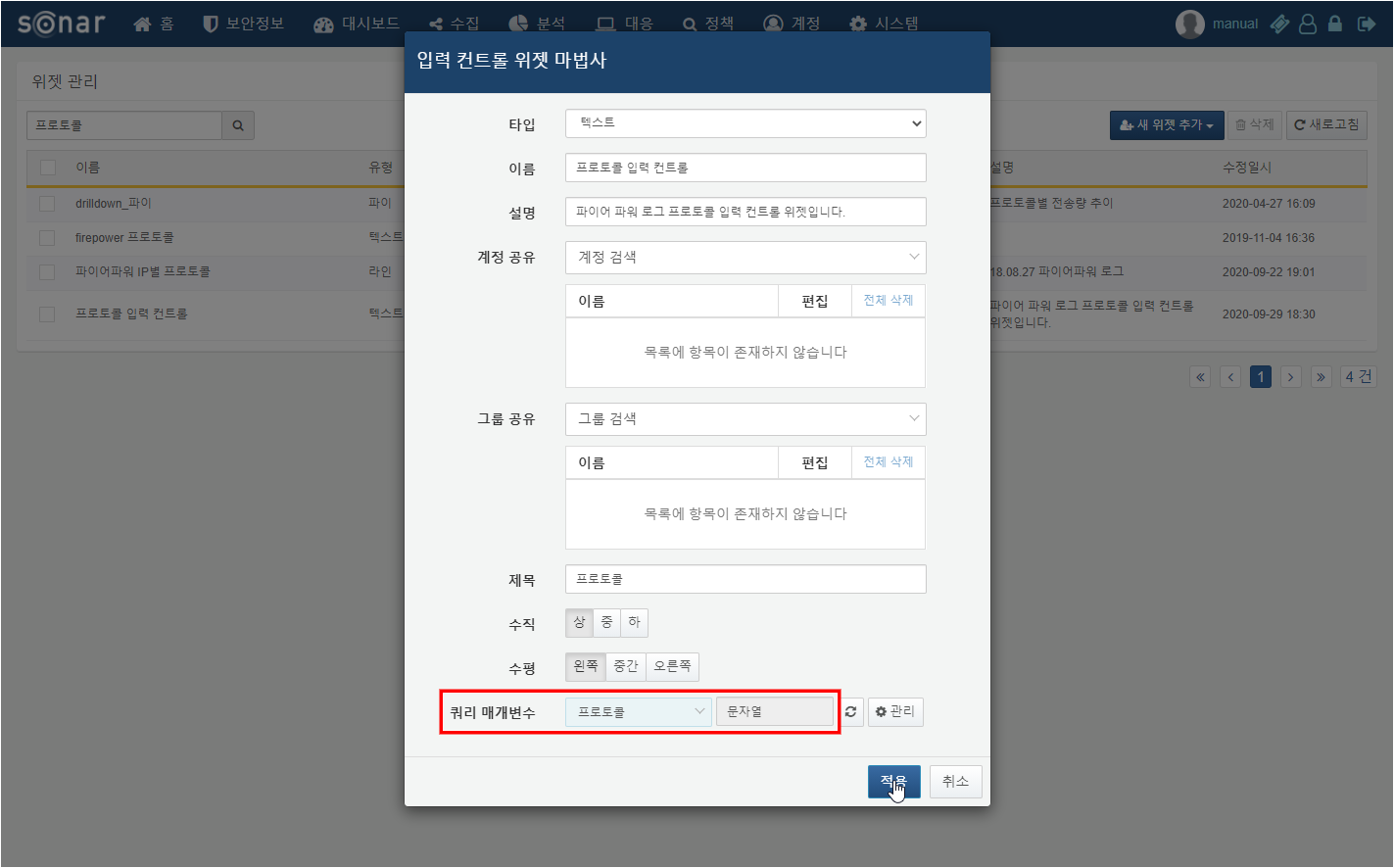Toggle the select-all checkbox in table header

coord(47,168)
